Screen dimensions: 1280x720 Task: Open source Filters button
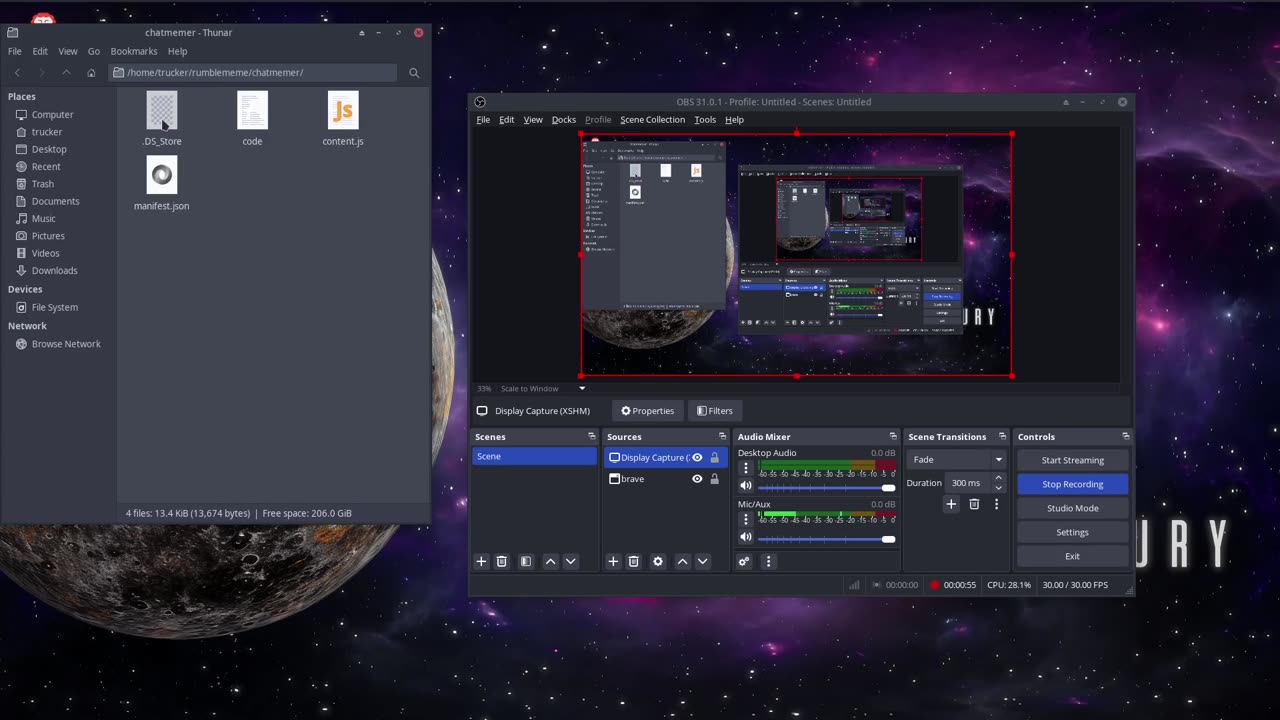point(714,411)
